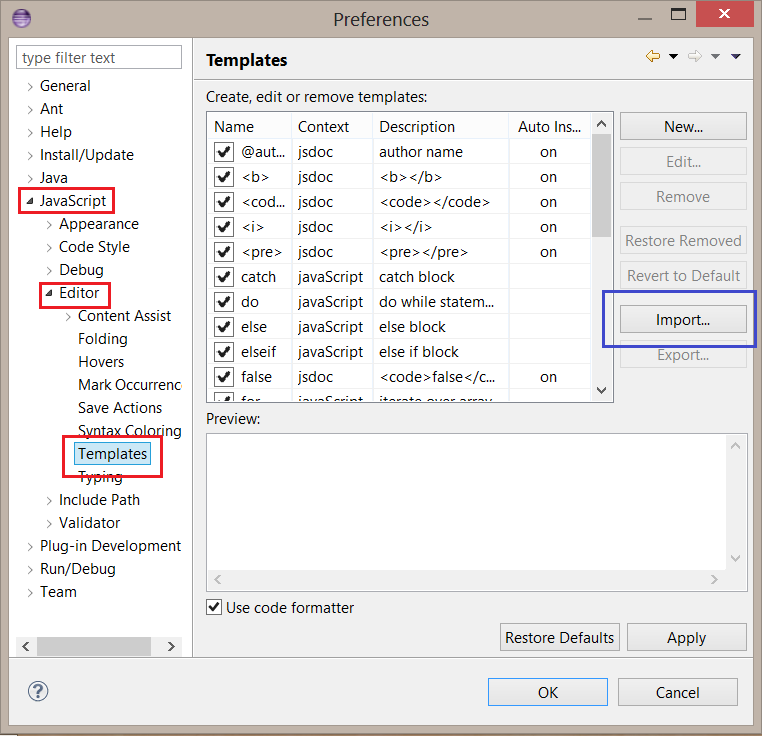Image resolution: width=762 pixels, height=736 pixels.
Task: Disable the catch template checkbox
Action: [224, 277]
